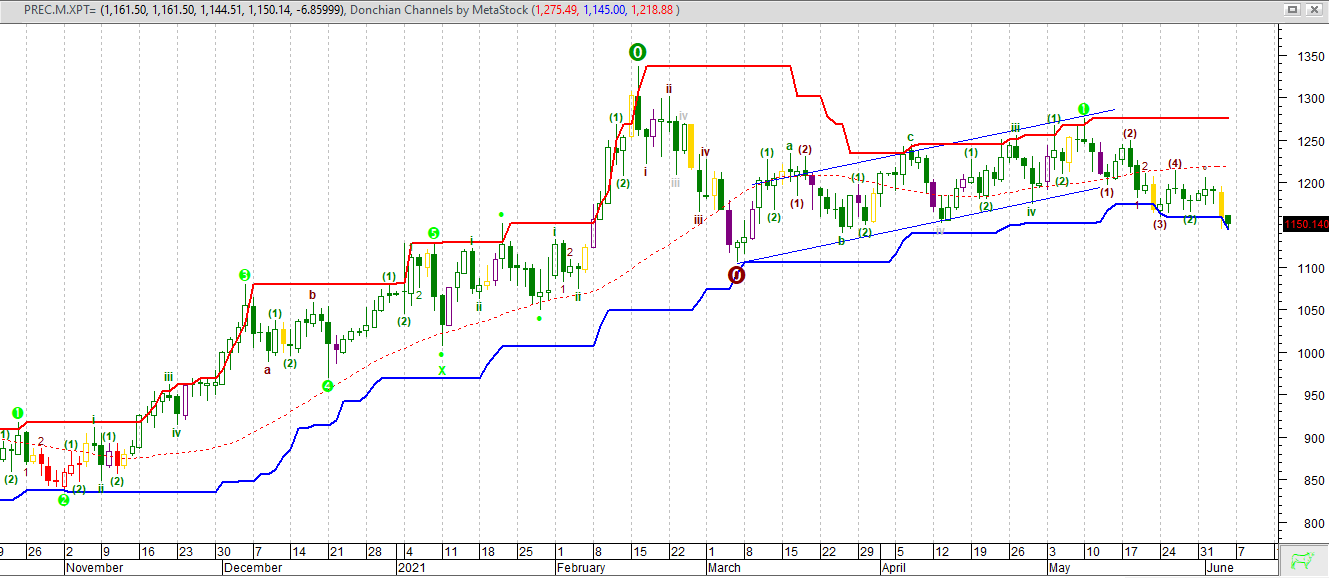Click the March month label on date axis

point(724,568)
